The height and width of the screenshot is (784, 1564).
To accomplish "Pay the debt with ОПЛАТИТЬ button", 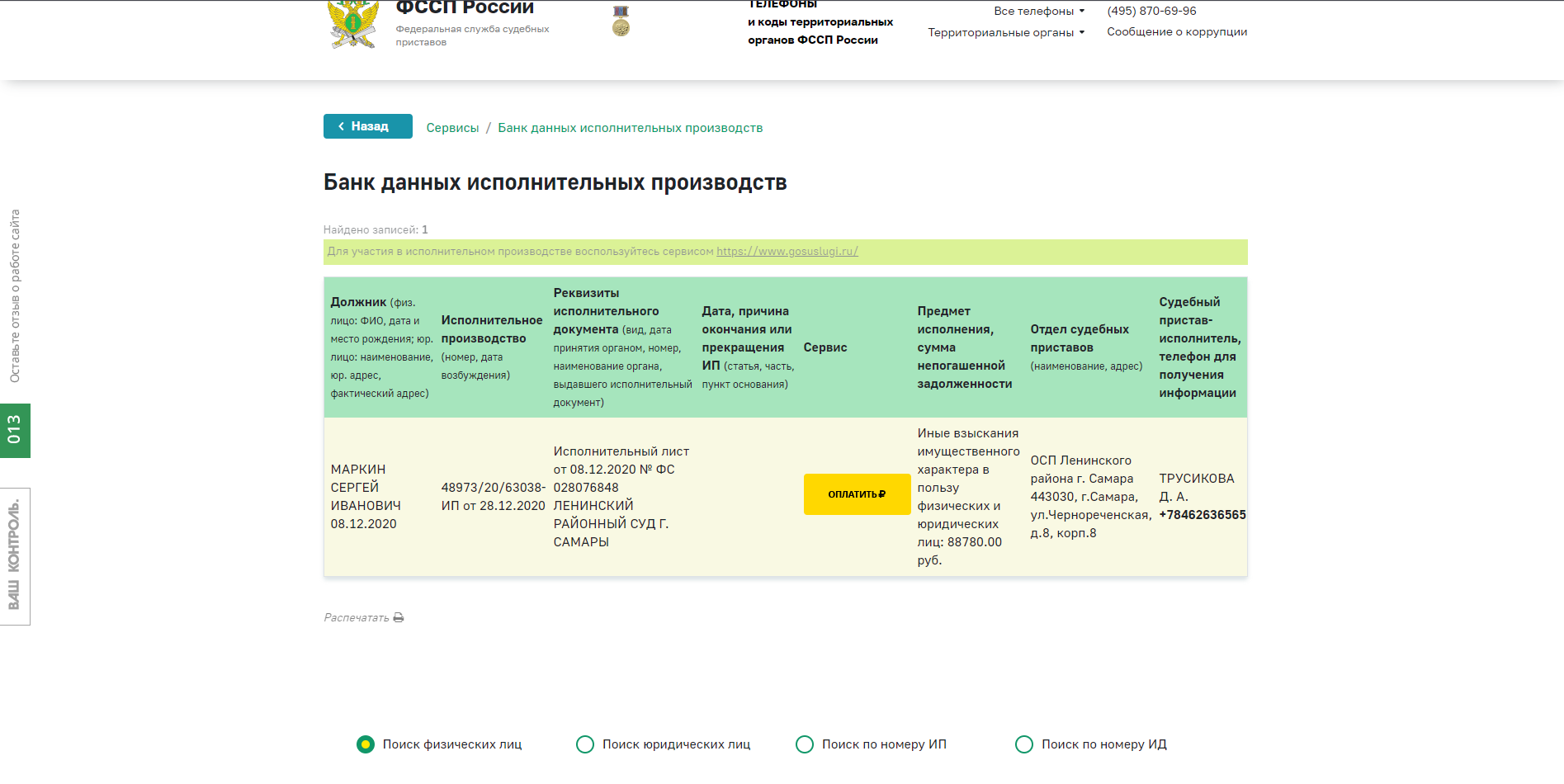I will (857, 494).
